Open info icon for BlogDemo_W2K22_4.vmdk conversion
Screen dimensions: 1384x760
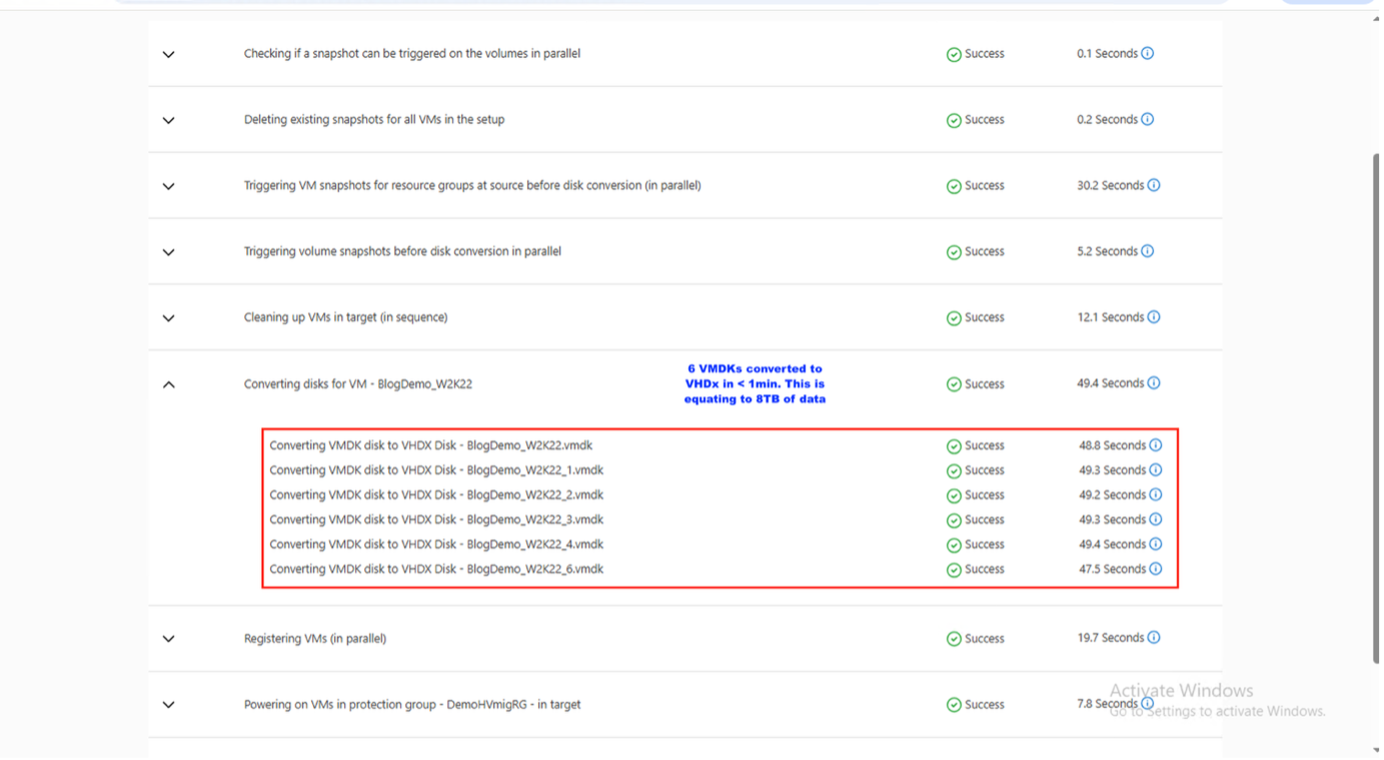point(1156,544)
